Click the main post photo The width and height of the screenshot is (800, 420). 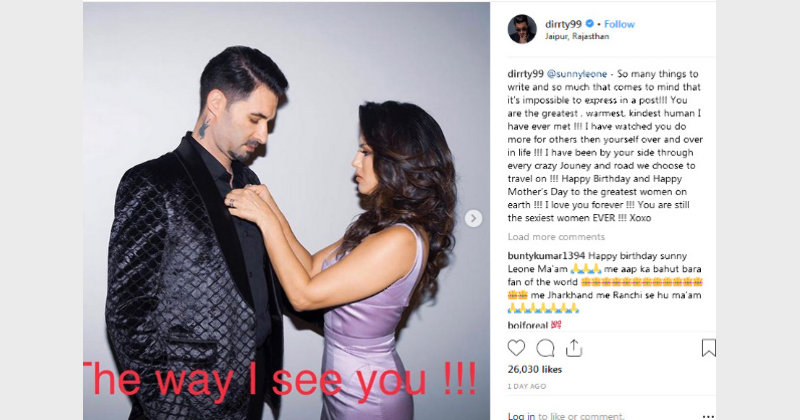click(x=286, y=211)
